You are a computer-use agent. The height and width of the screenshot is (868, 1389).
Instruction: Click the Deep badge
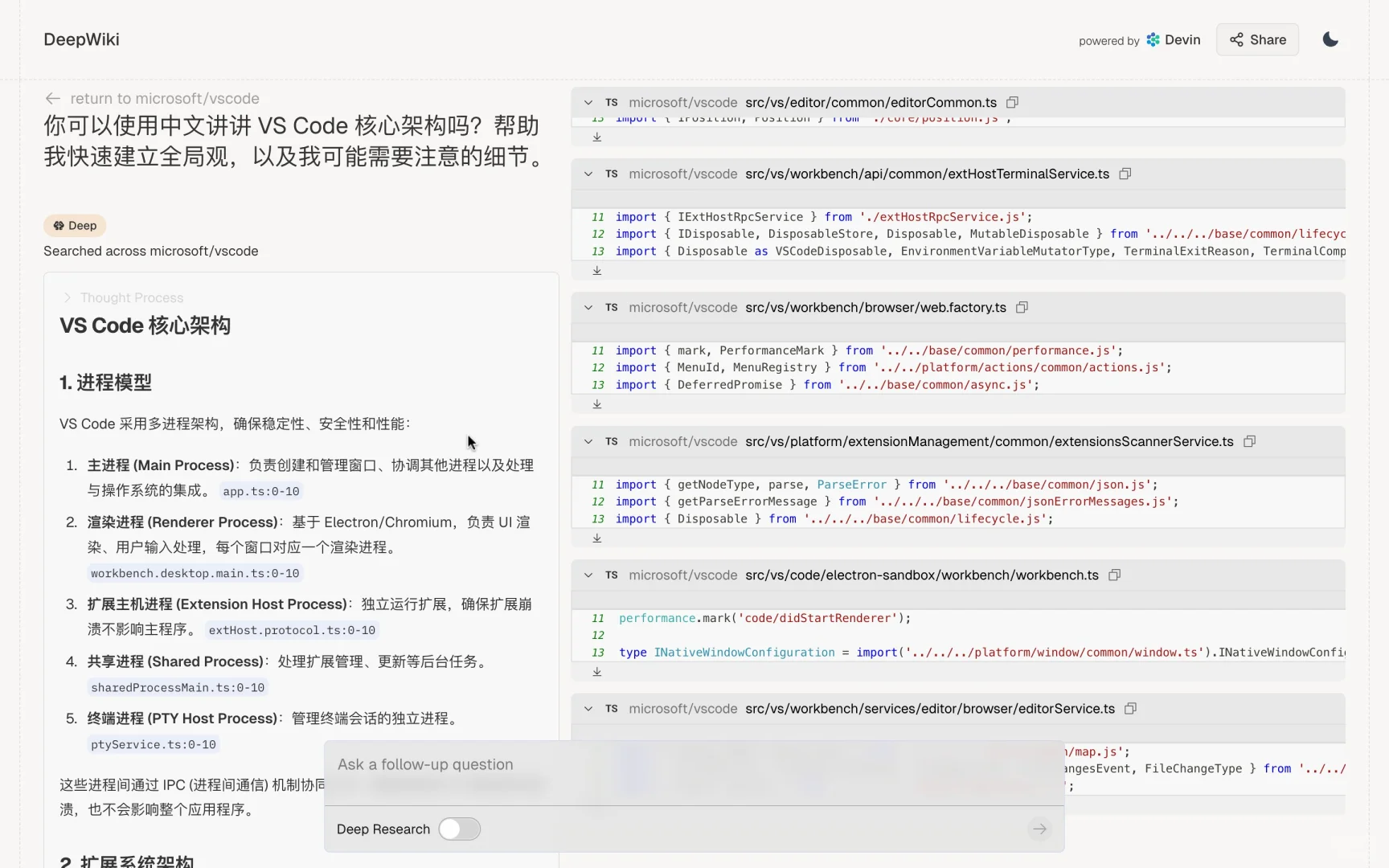pyautogui.click(x=74, y=226)
